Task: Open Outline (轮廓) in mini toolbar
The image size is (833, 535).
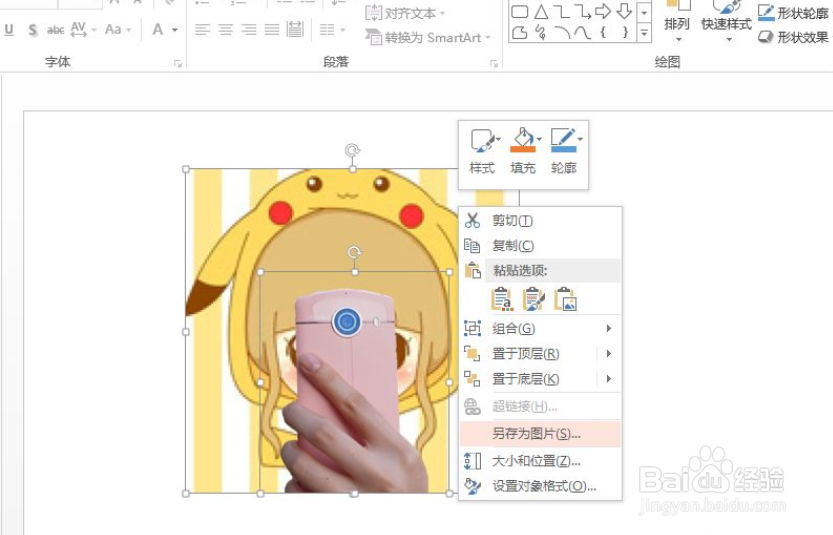Action: [x=564, y=151]
